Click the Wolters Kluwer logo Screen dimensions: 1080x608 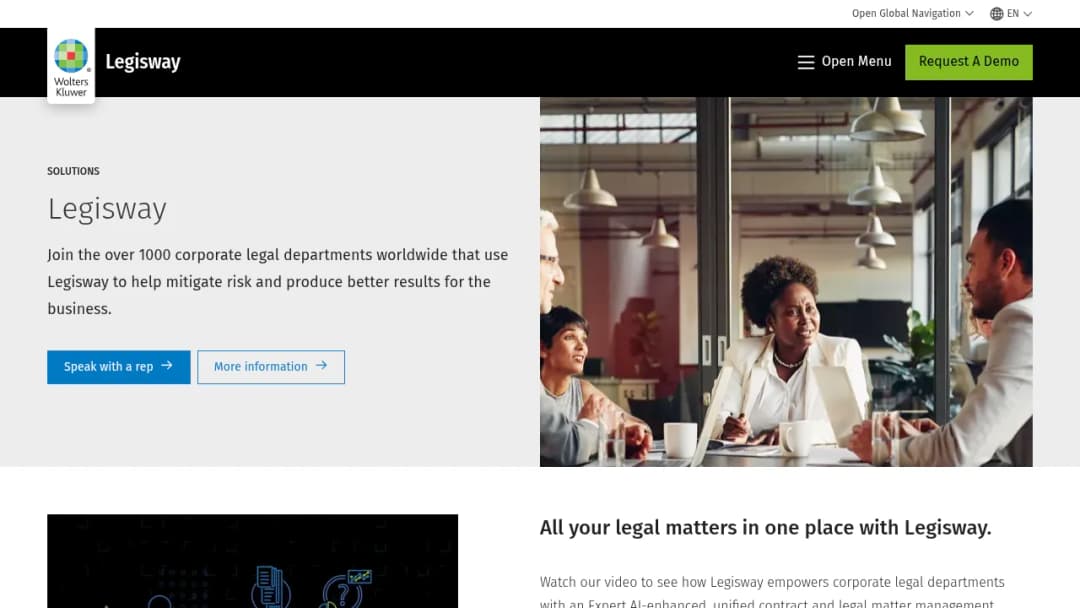click(x=71, y=67)
